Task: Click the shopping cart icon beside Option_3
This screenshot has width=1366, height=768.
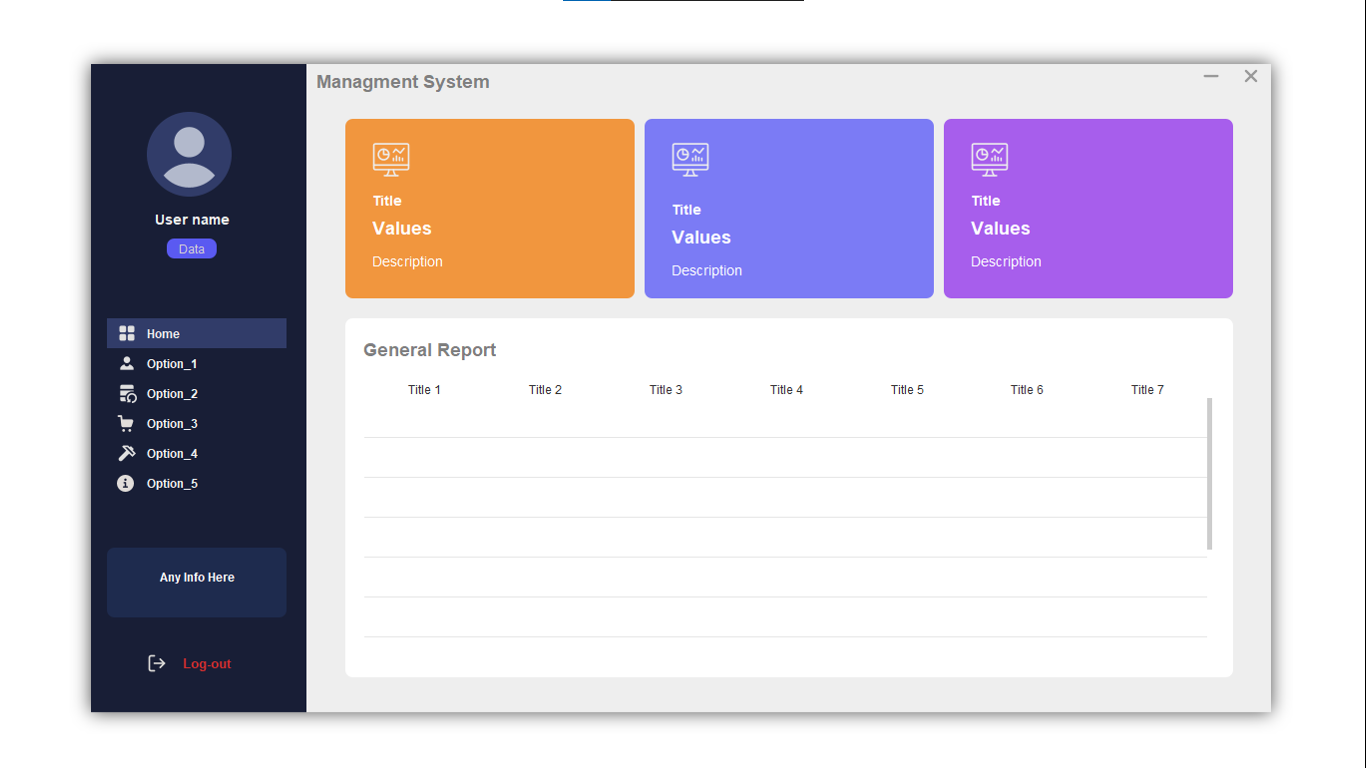Action: coord(126,423)
